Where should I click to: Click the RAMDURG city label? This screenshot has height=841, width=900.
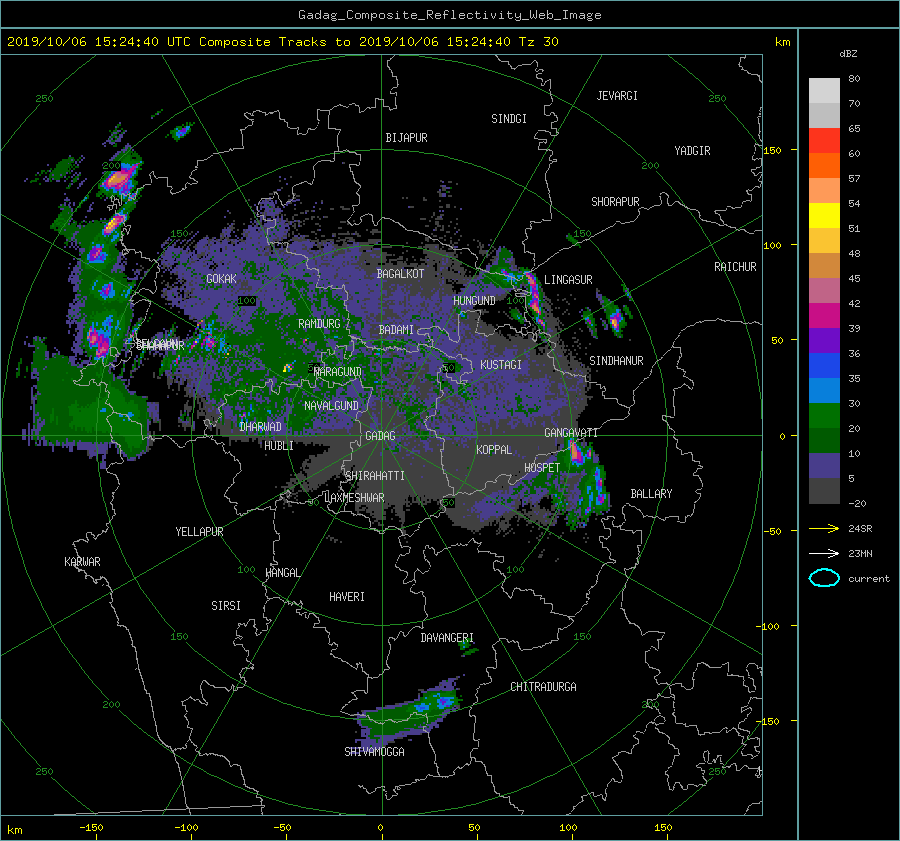[319, 324]
